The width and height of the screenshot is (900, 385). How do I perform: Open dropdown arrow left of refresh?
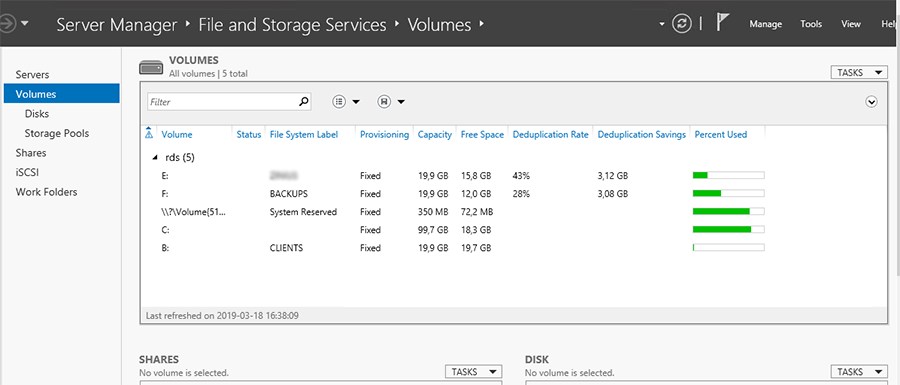[662, 24]
